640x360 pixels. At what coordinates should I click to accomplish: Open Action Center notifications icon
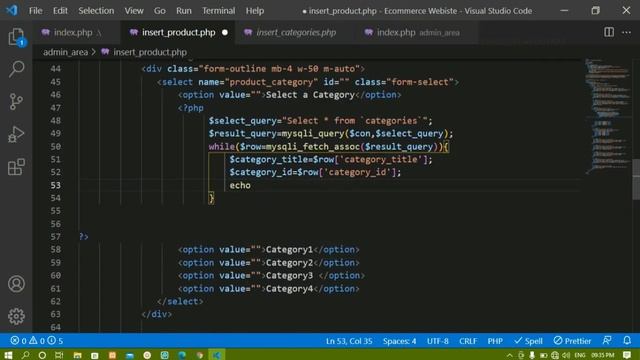click(627, 355)
